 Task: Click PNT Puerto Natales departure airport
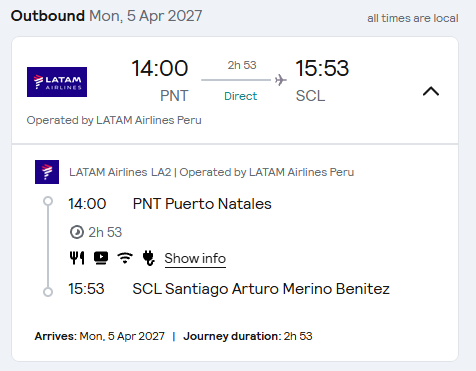202,204
